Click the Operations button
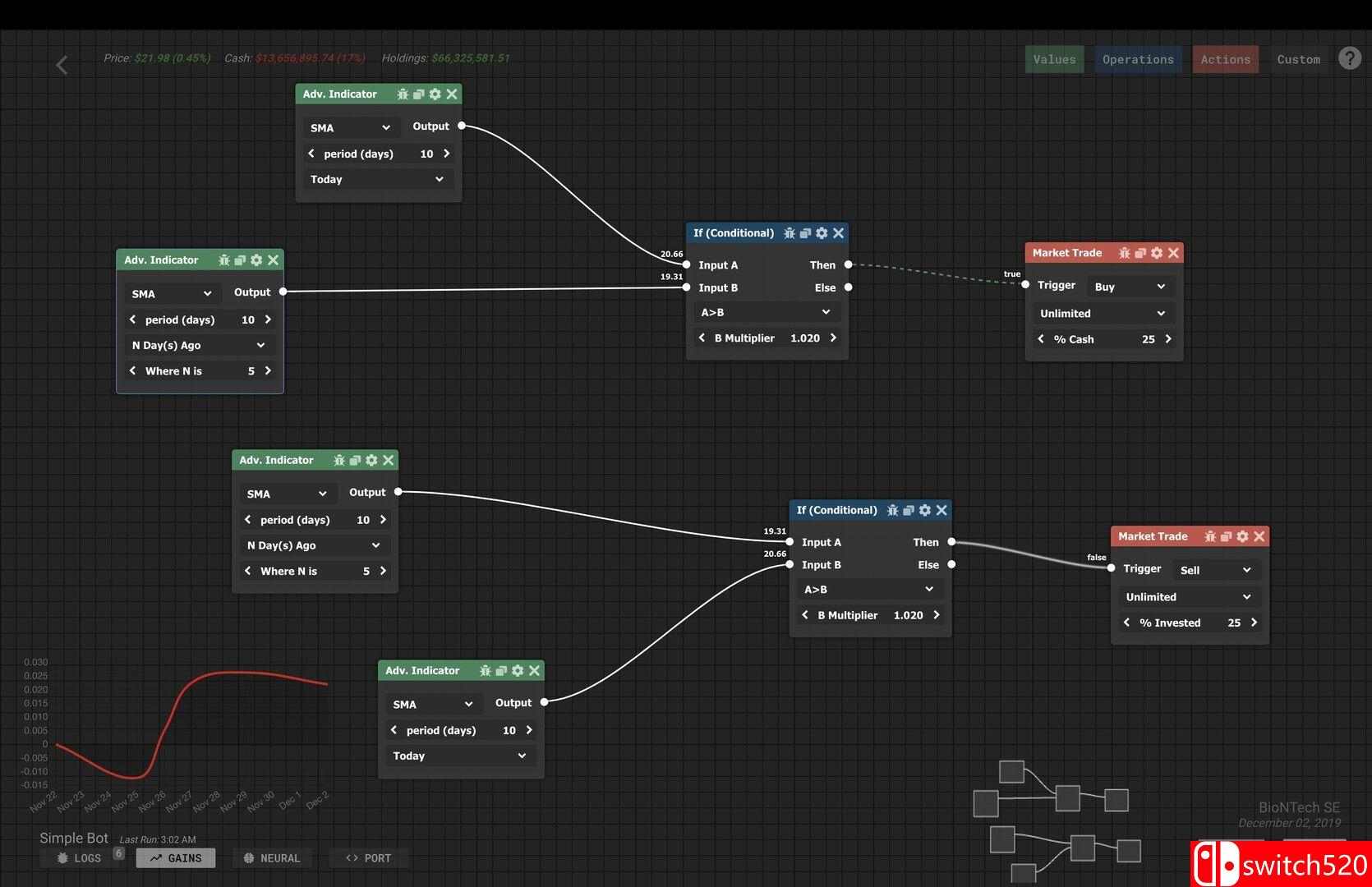The height and width of the screenshot is (887, 1372). (x=1137, y=59)
